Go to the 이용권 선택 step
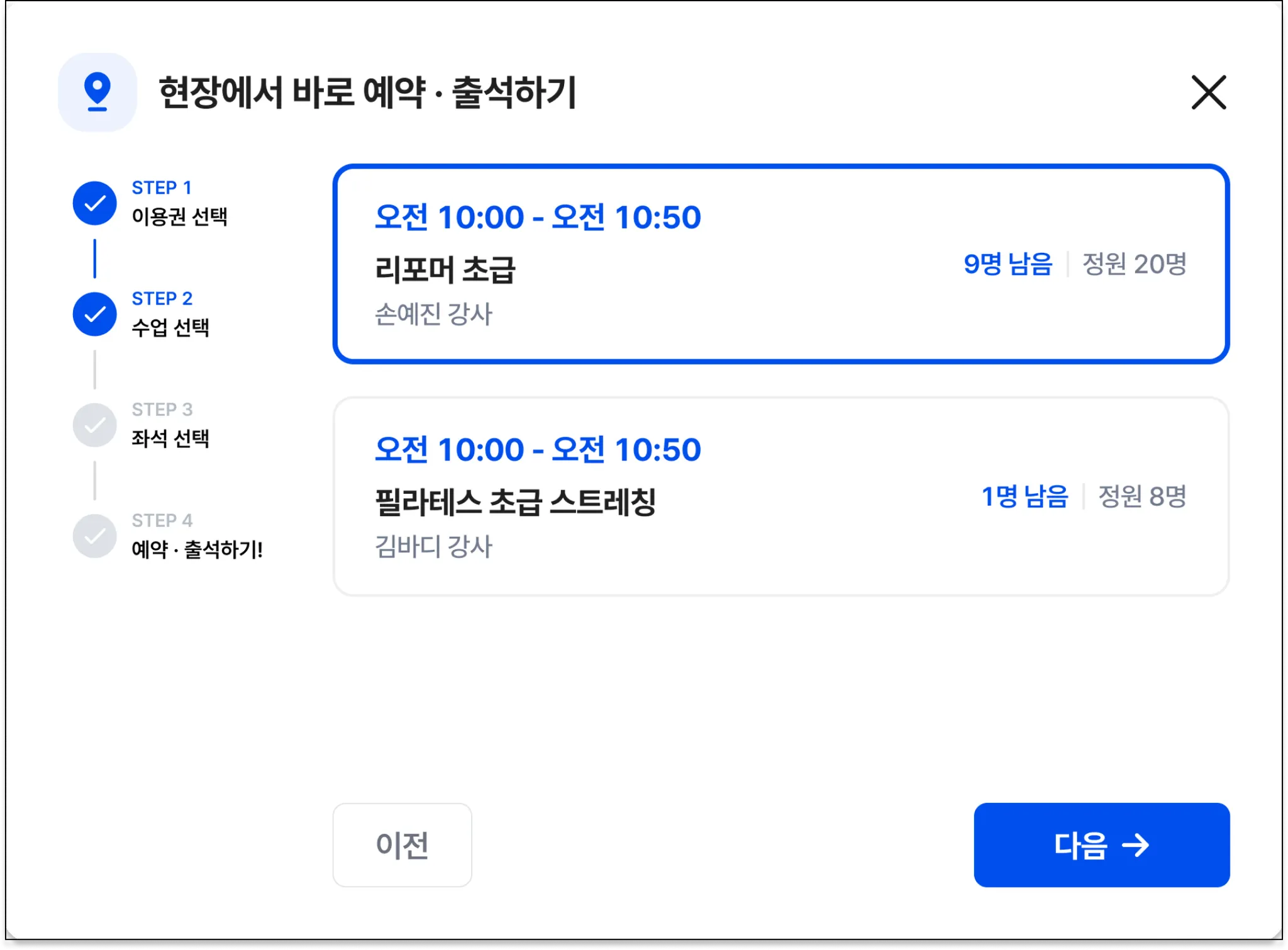 (179, 216)
